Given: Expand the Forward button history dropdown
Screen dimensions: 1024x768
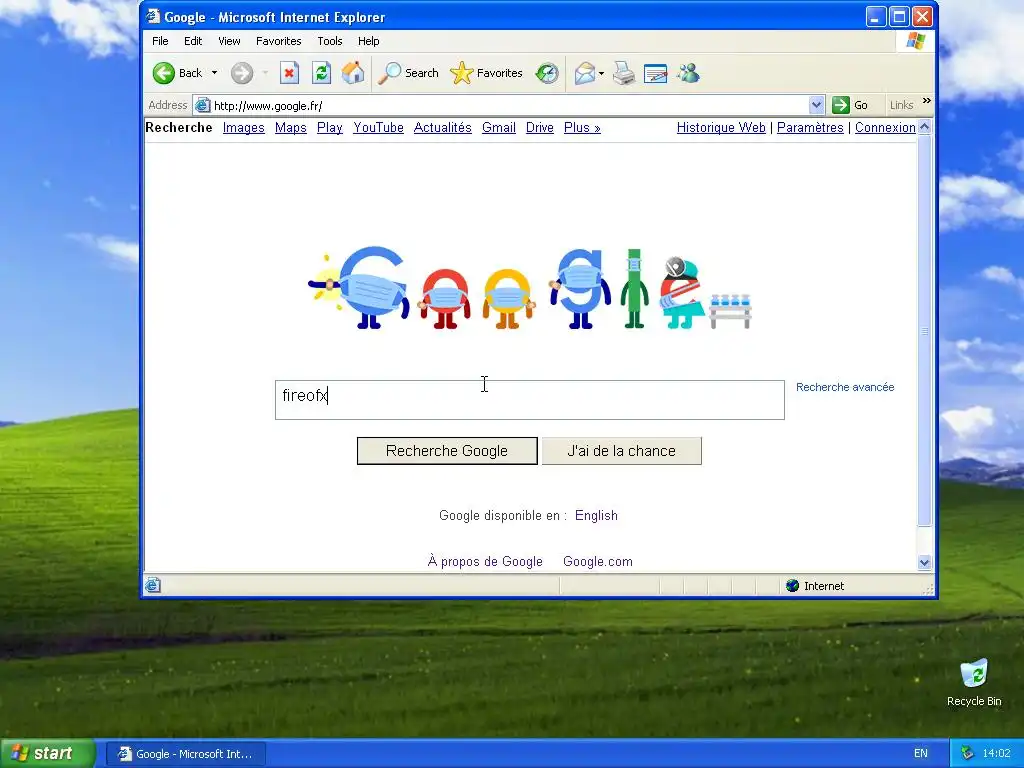Looking at the screenshot, I should (265, 73).
